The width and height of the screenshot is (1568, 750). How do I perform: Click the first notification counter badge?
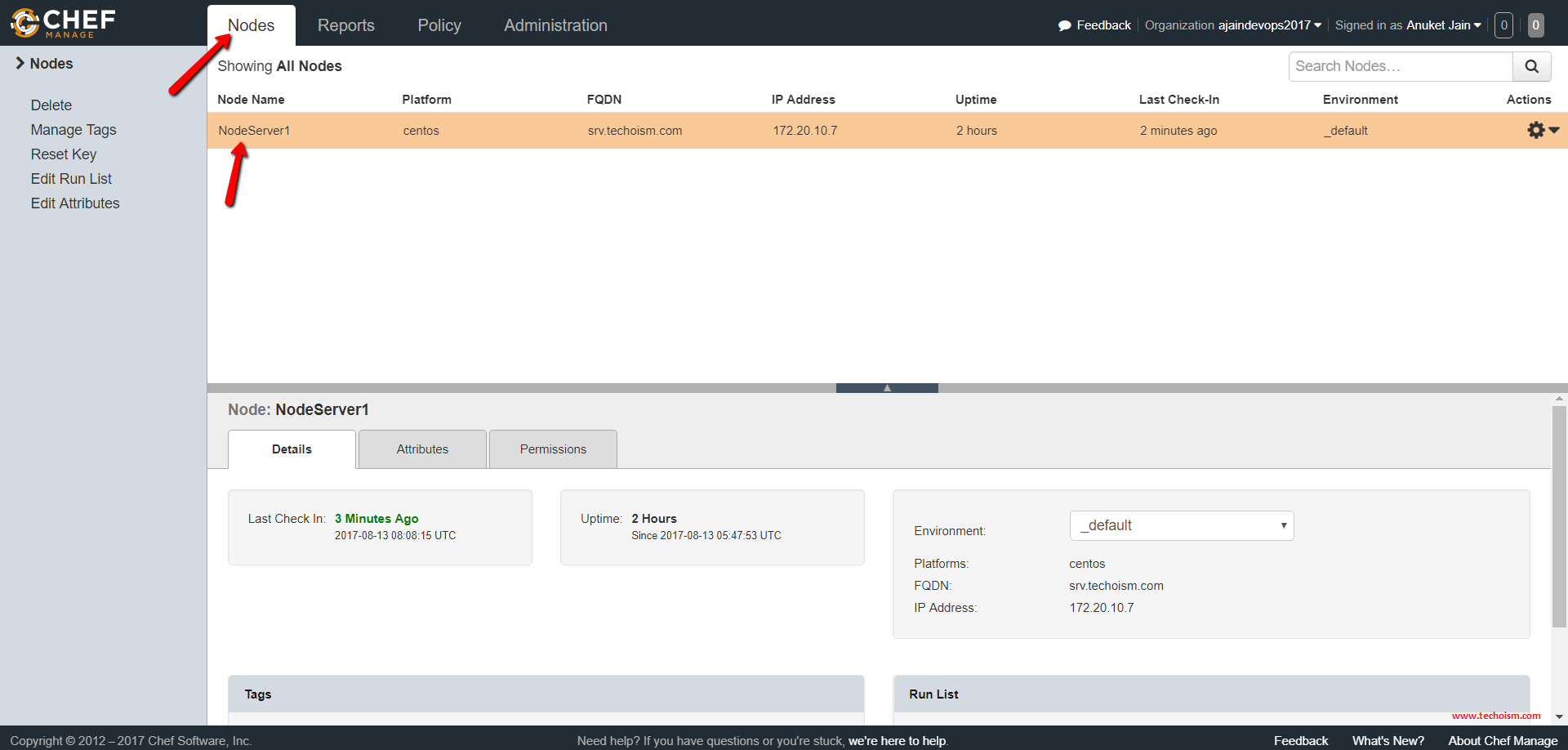point(1503,25)
